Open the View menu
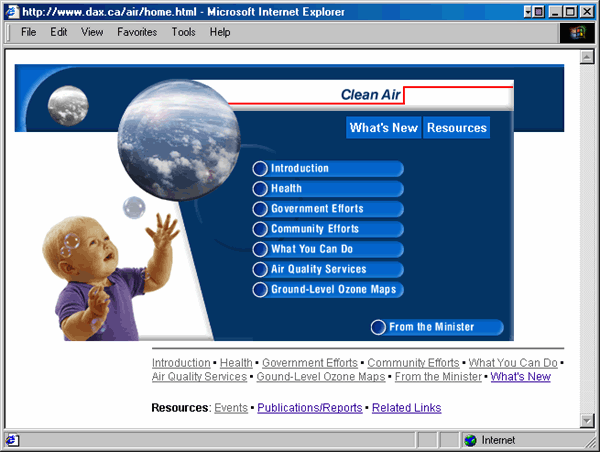Image resolution: width=600 pixels, height=452 pixels. [92, 32]
